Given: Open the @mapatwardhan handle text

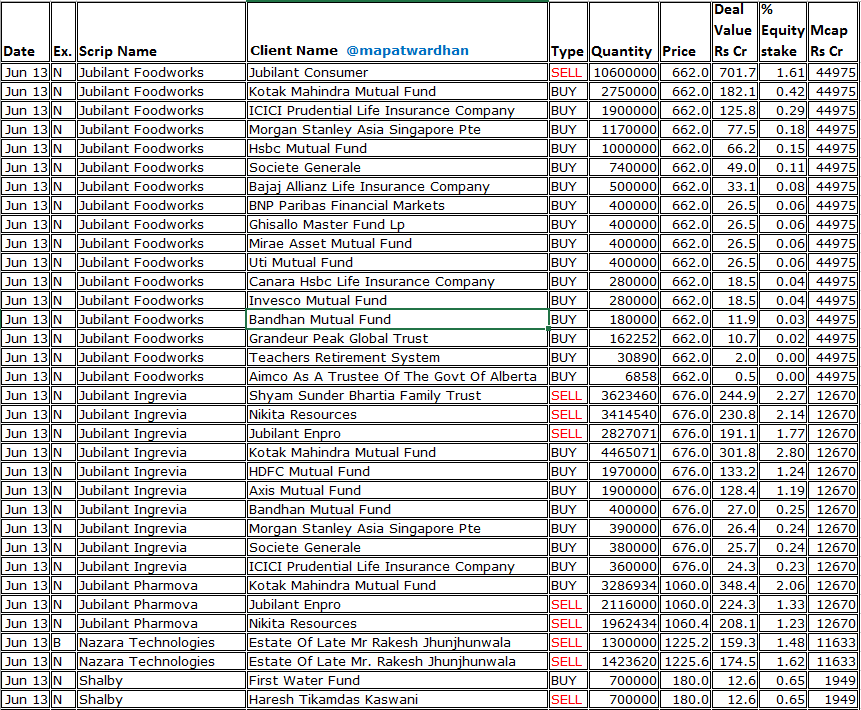Looking at the screenshot, I should (x=407, y=51).
